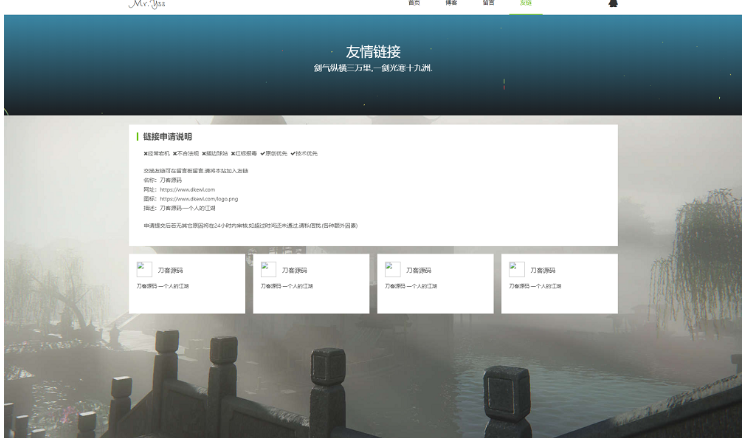Click the 链接申请说明 heading
Viewport: 744px width, 438px height.
pyautogui.click(x=167, y=137)
